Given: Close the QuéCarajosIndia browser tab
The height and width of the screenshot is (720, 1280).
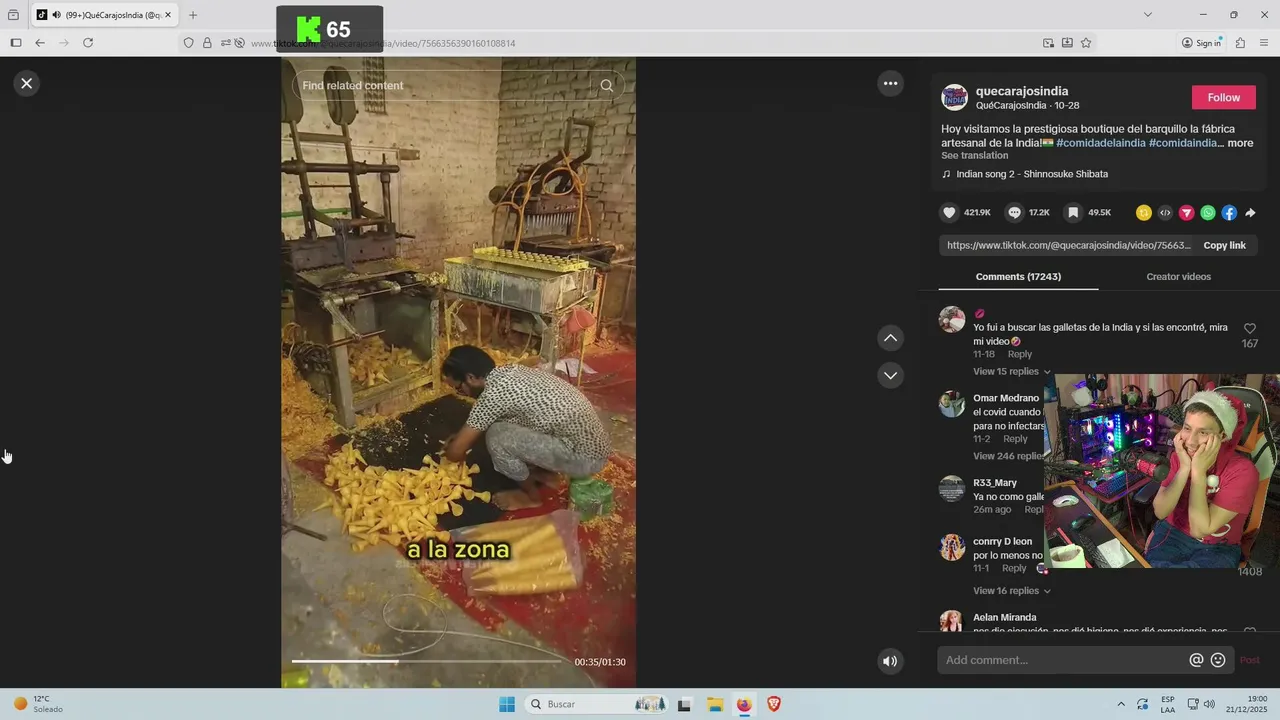Looking at the screenshot, I should point(168,15).
